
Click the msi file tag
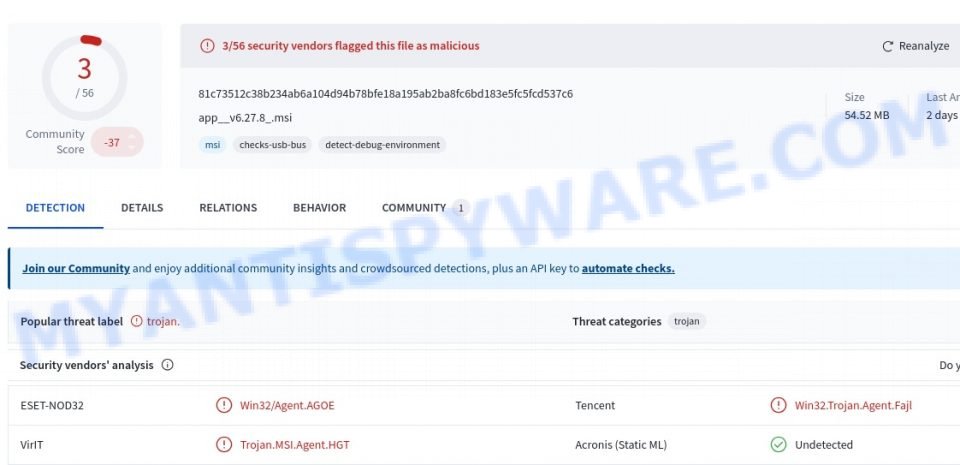pyautogui.click(x=212, y=145)
